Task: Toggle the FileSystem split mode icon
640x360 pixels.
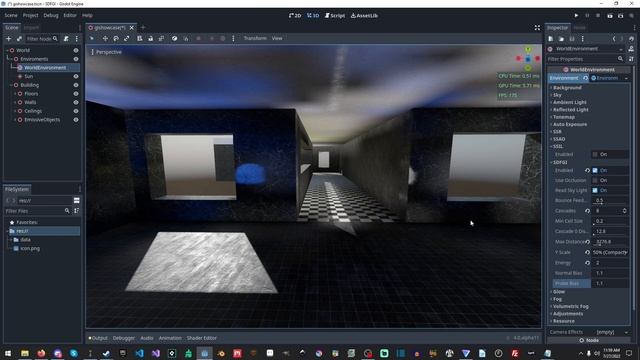Action: (x=76, y=200)
